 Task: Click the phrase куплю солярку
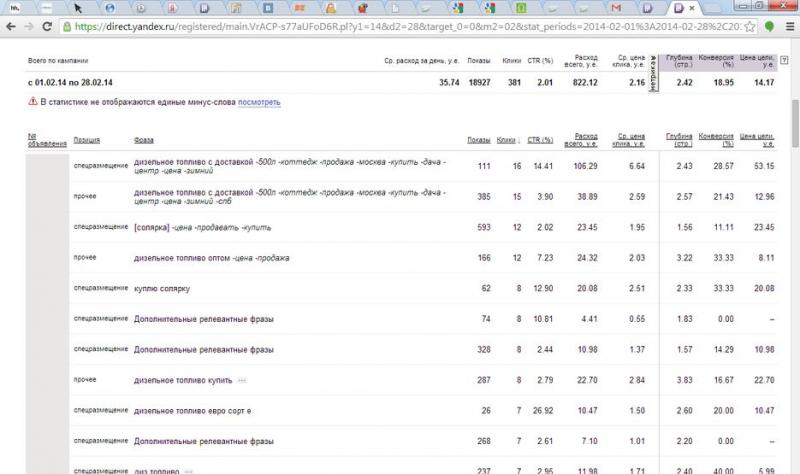(x=162, y=288)
